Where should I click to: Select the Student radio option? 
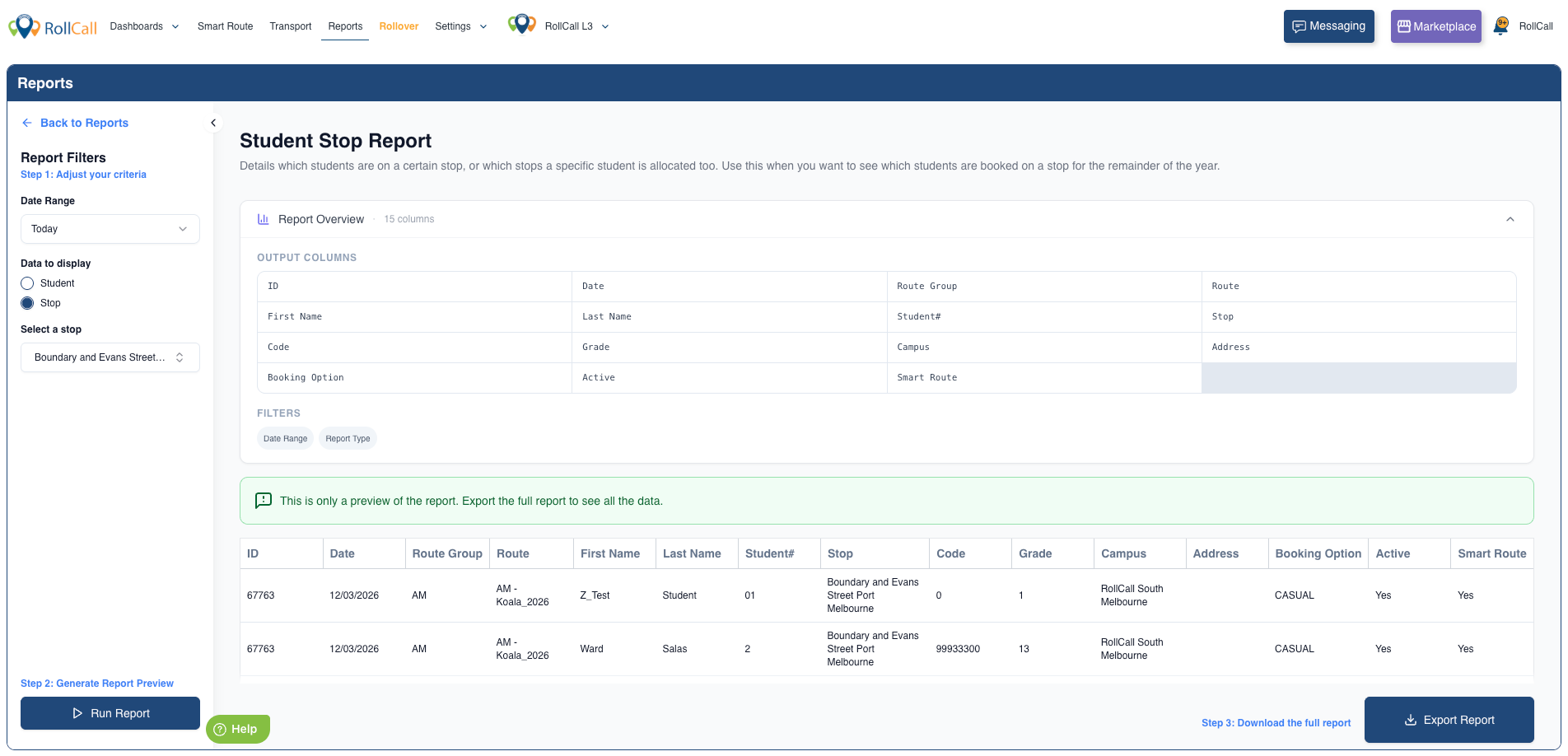point(27,283)
